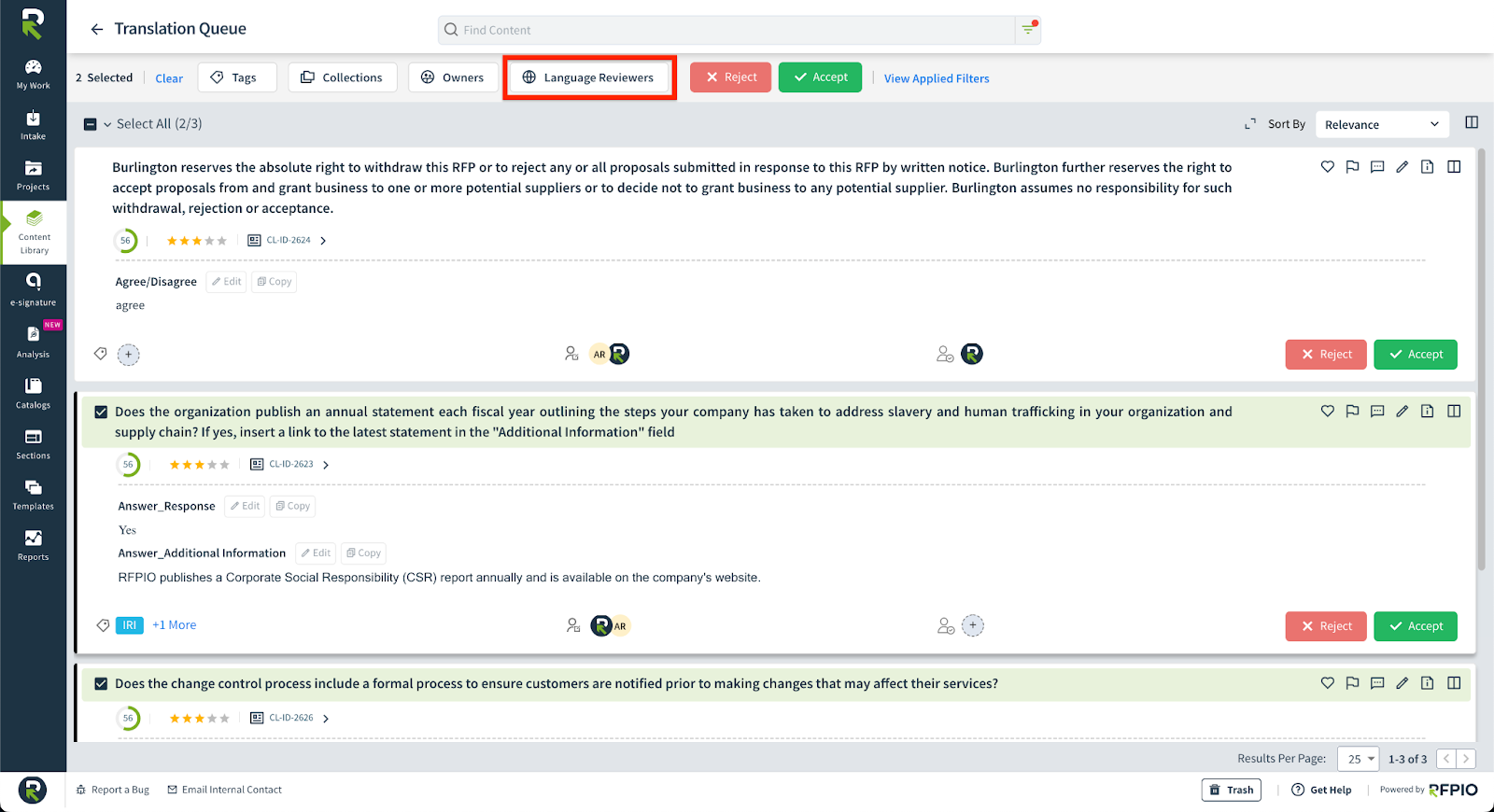Flag the slavery statement question
The width and height of the screenshot is (1494, 812).
(x=1352, y=412)
